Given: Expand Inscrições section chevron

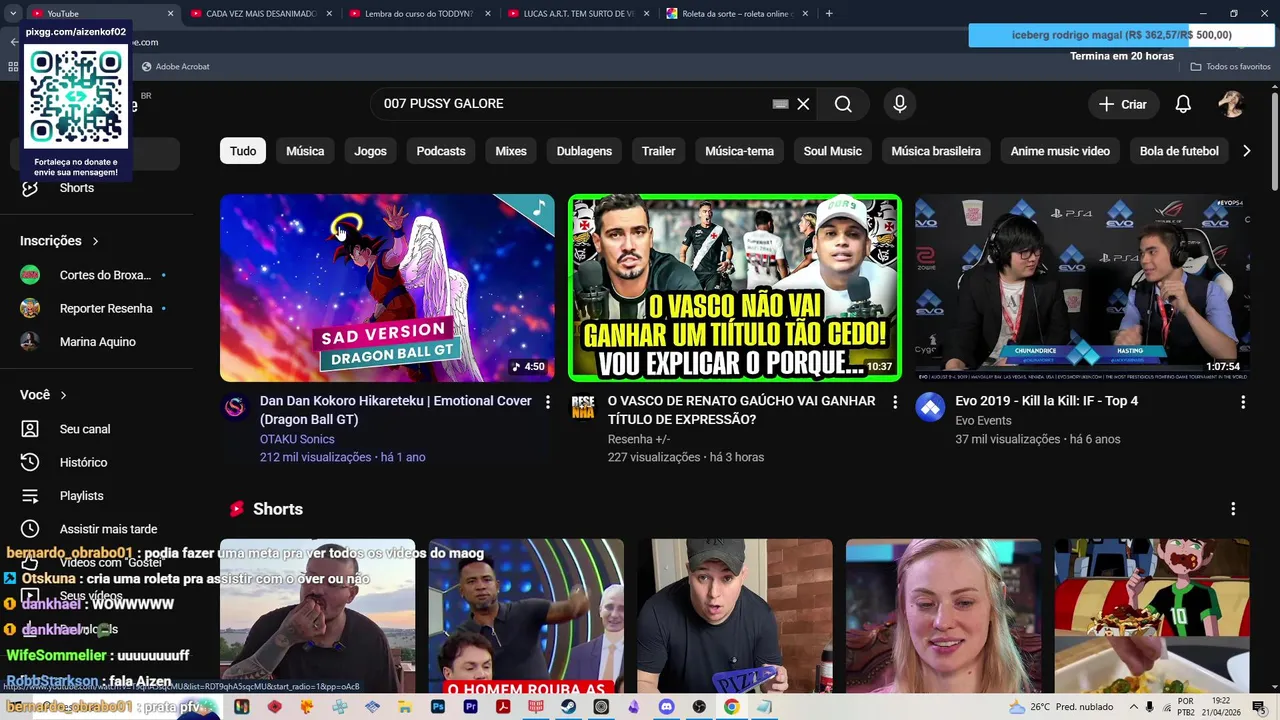Looking at the screenshot, I should [95, 241].
